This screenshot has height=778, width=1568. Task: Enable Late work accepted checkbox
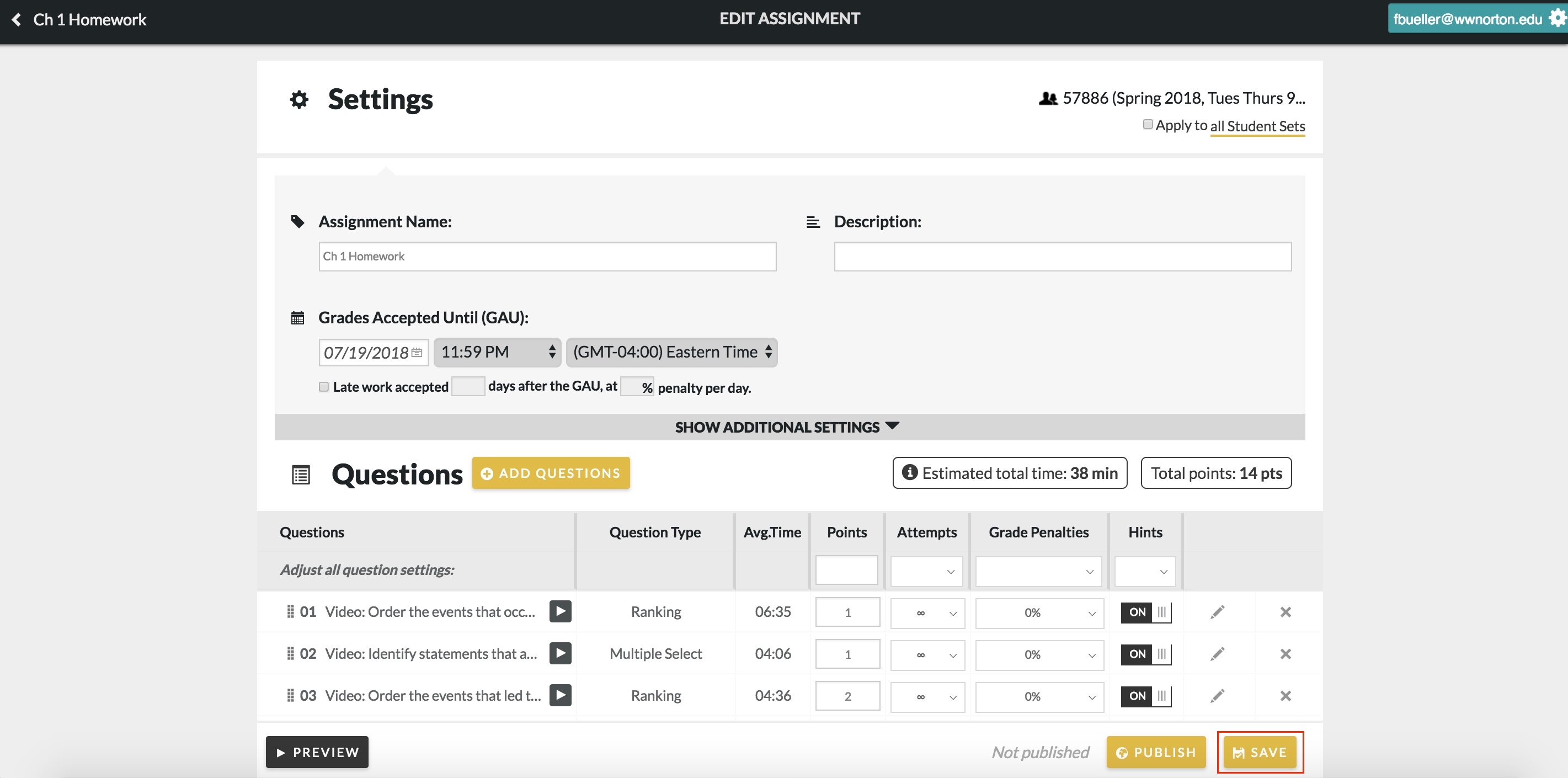click(x=324, y=387)
